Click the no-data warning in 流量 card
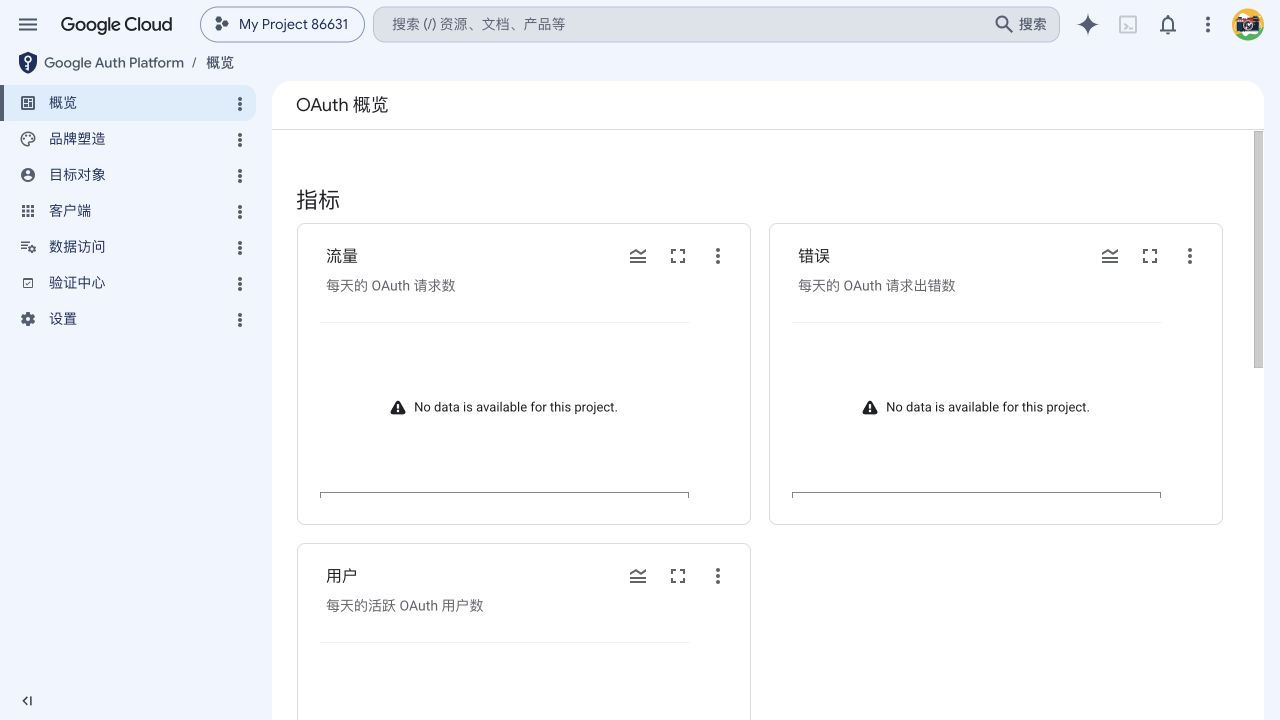The image size is (1280, 720). click(x=504, y=407)
